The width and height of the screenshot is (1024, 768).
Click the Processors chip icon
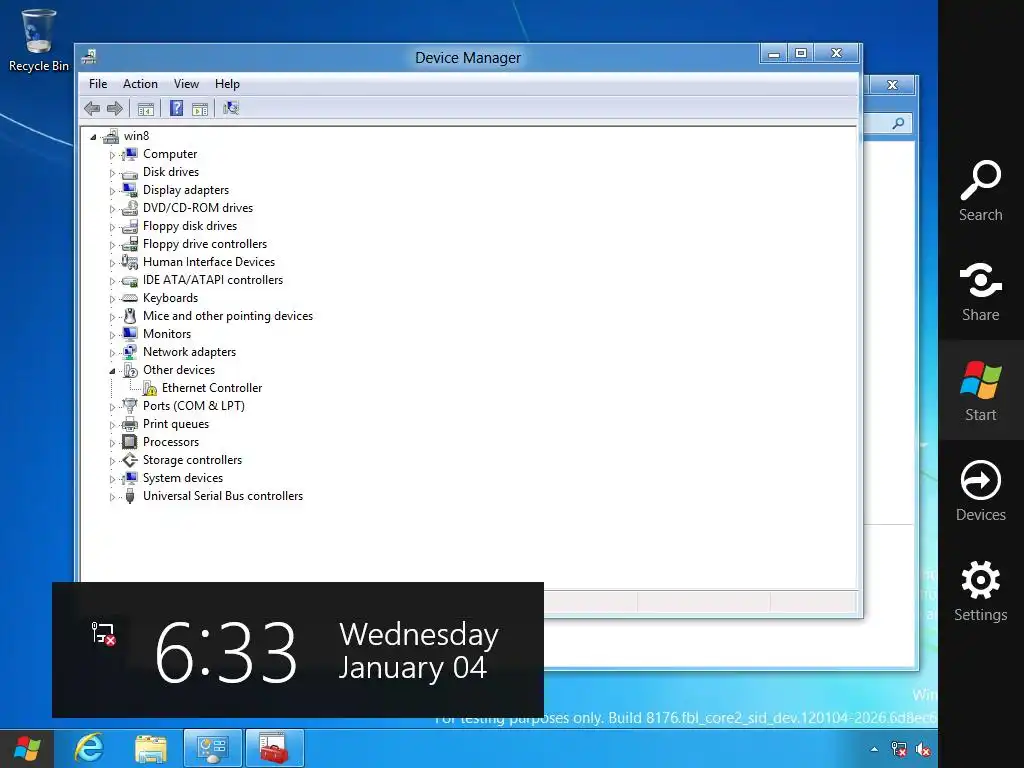[130, 442]
